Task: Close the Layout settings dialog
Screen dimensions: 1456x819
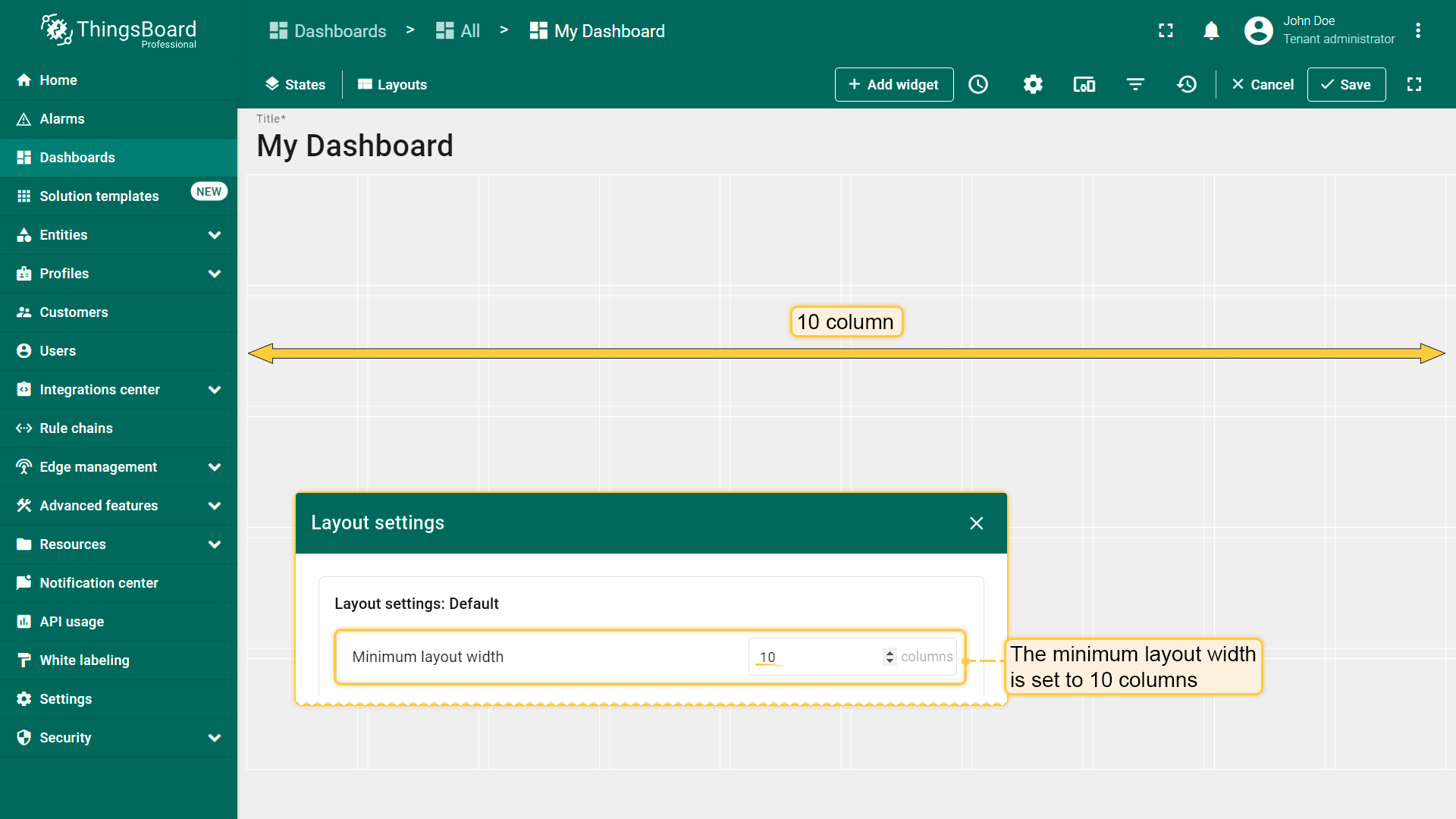Action: 977,523
